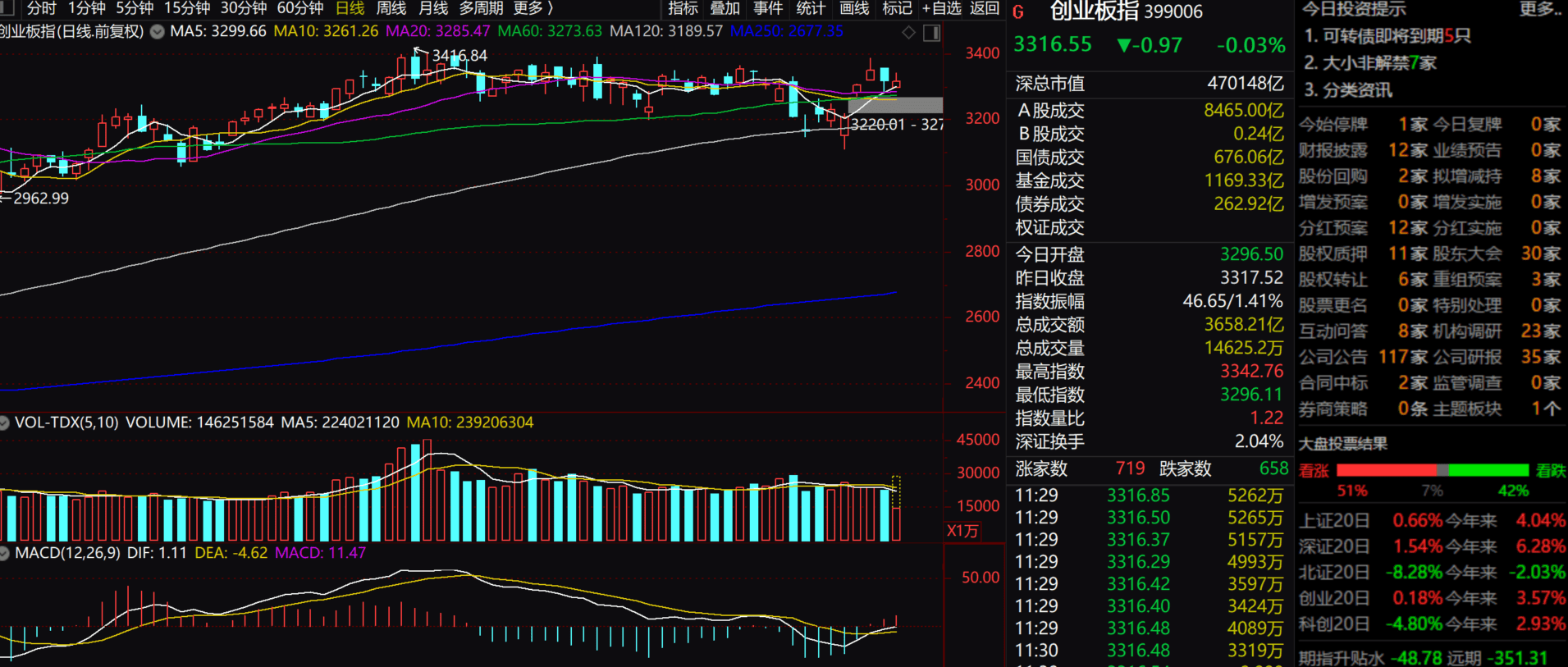Click the X1万 volume unit label
Image resolution: width=1568 pixels, height=667 pixels.
(962, 531)
